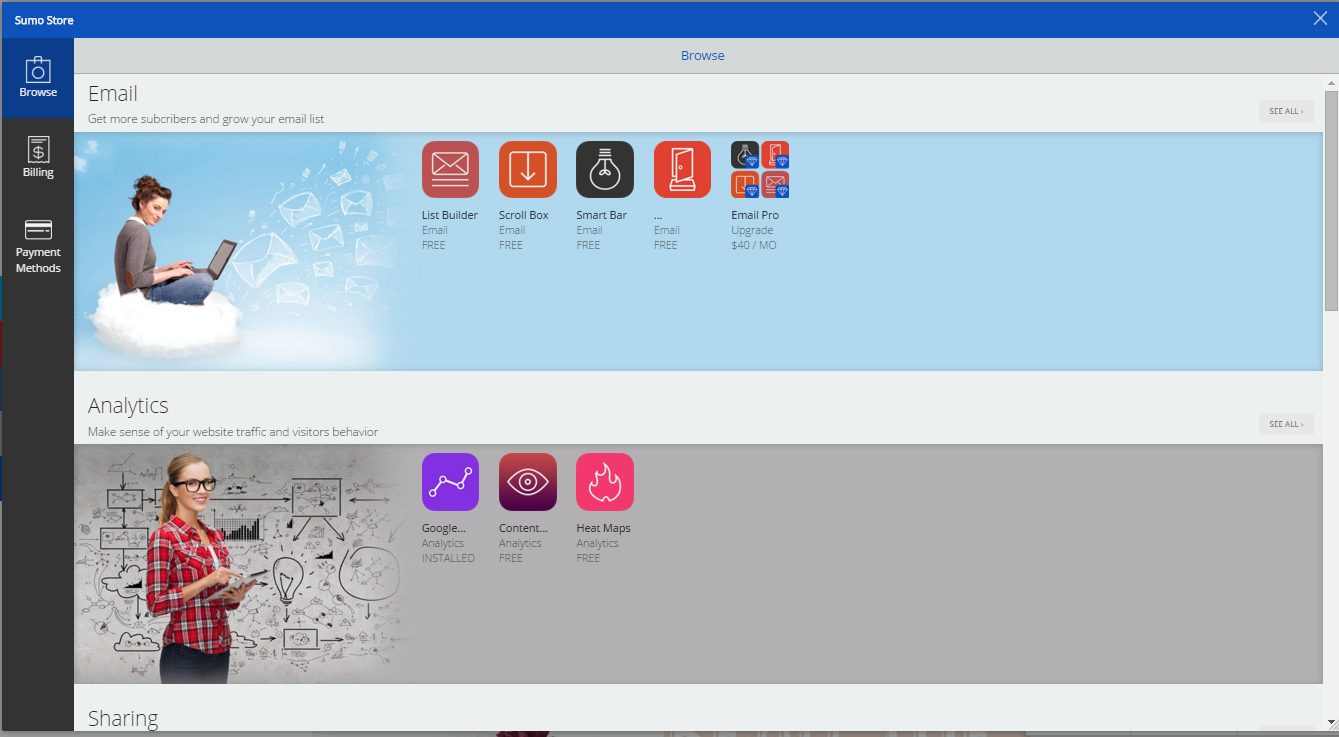Image resolution: width=1339 pixels, height=737 pixels.
Task: Select the Content Analytics eye icon
Action: (527, 482)
